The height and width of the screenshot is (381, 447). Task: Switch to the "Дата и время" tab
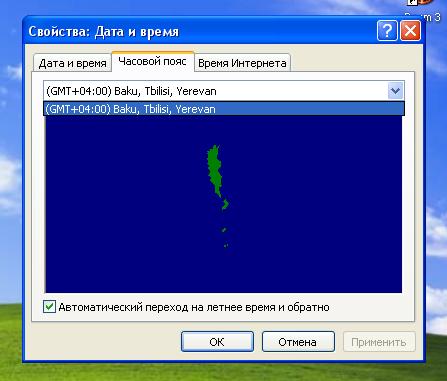pos(72,63)
